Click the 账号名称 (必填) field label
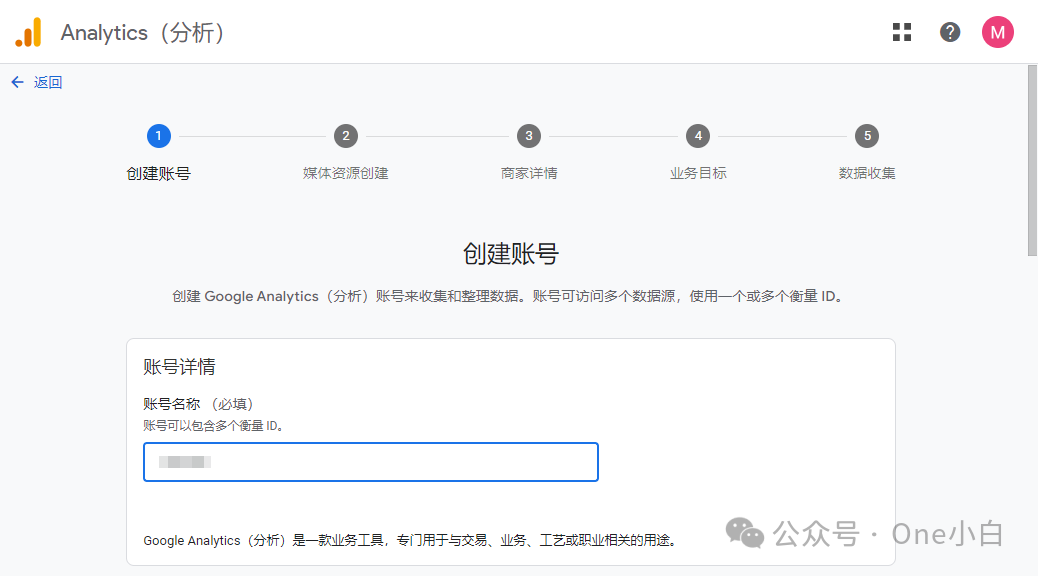1038x576 pixels. (x=198, y=404)
